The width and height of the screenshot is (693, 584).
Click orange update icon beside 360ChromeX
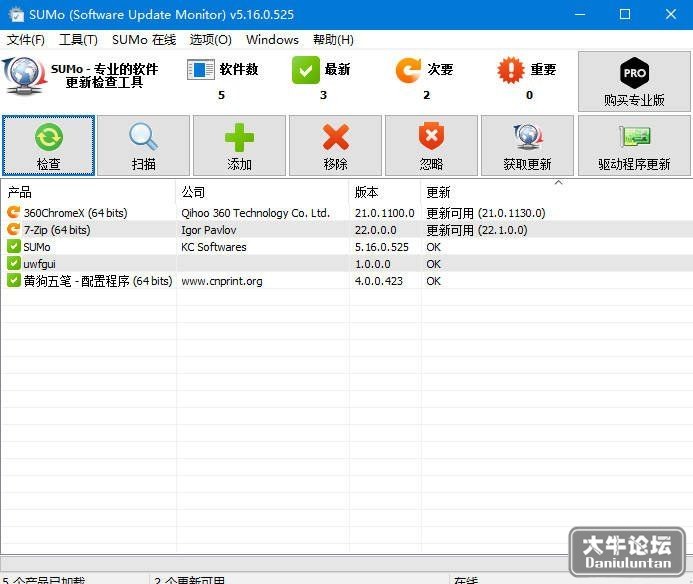point(13,213)
